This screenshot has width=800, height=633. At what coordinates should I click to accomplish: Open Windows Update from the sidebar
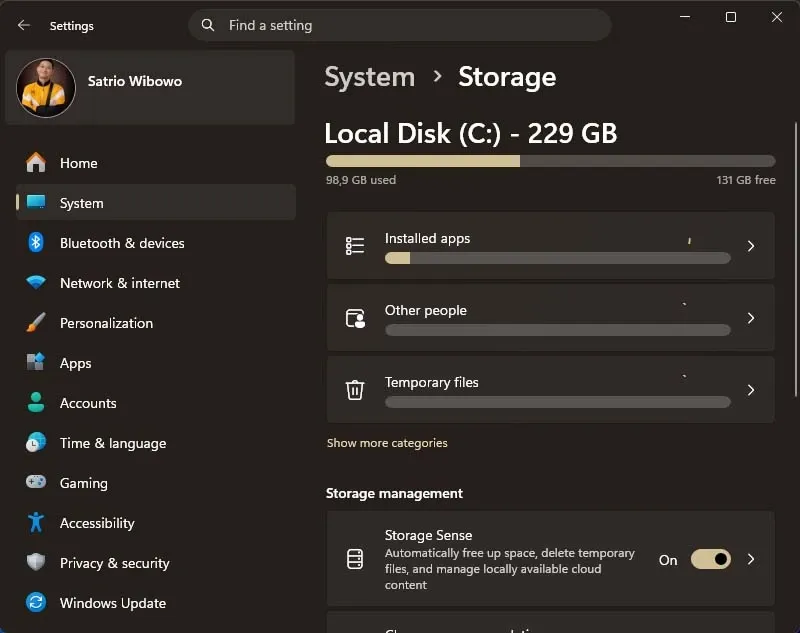tap(113, 603)
